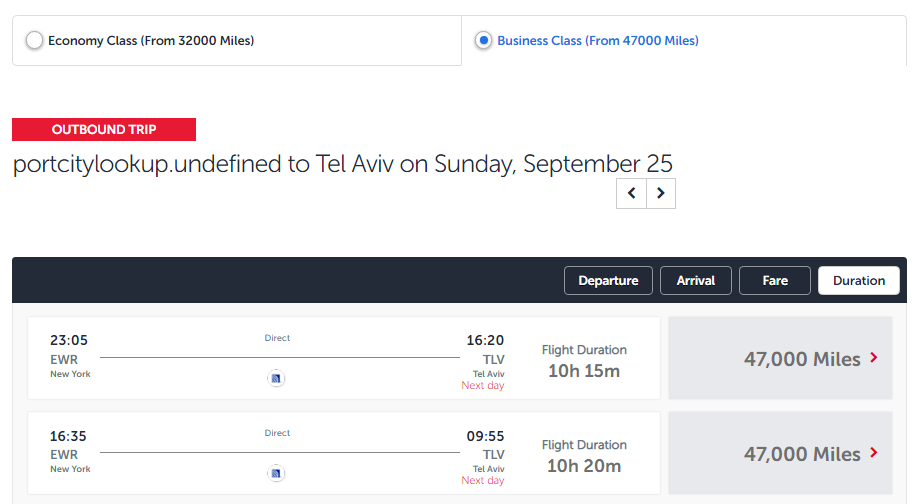Go to next day with right chevron
The image size is (915, 504).
661,193
